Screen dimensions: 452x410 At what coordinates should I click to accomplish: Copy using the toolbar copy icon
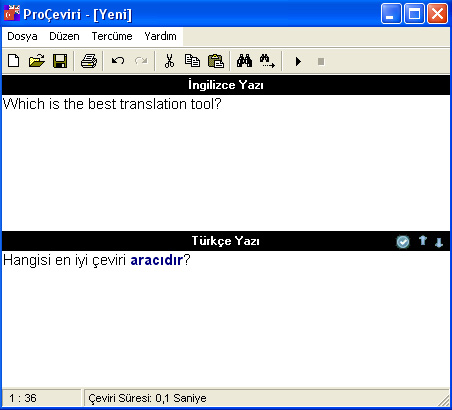[192, 61]
